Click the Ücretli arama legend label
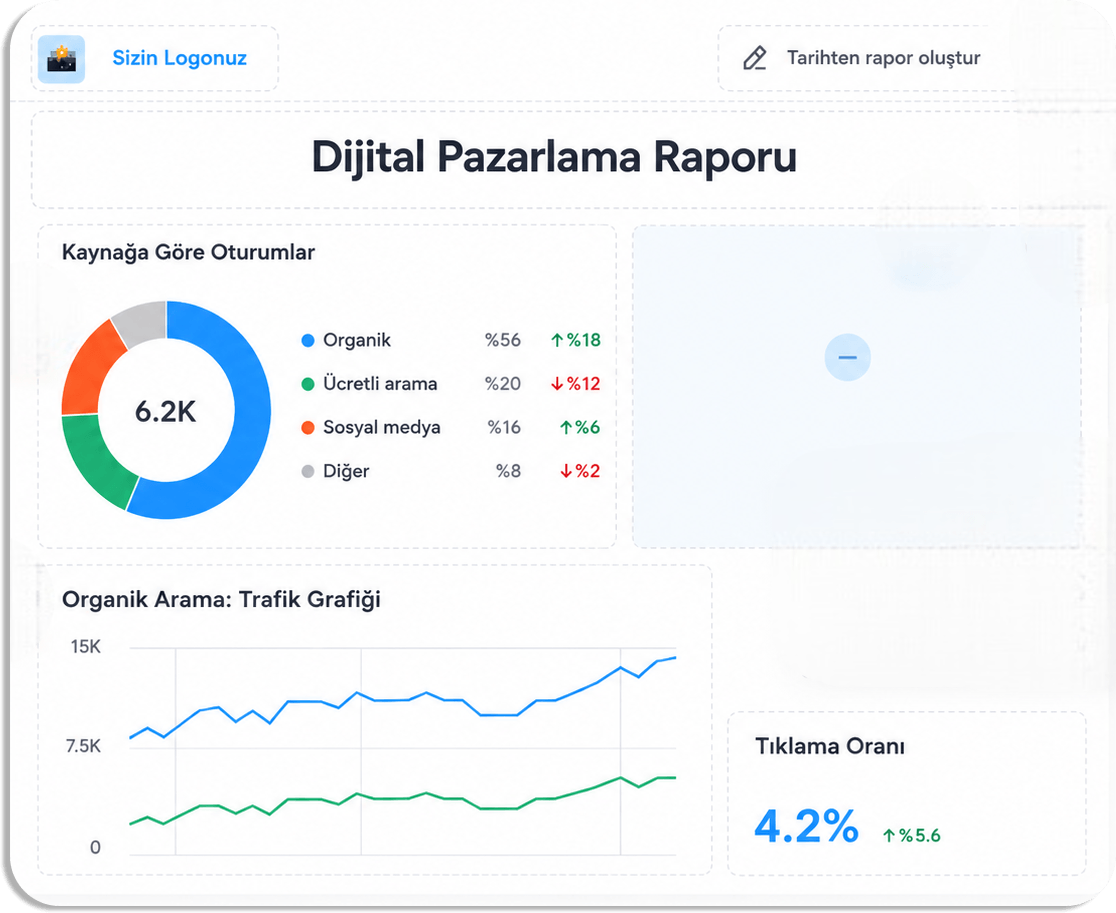Viewport: 1116px width, 913px height. [x=380, y=384]
